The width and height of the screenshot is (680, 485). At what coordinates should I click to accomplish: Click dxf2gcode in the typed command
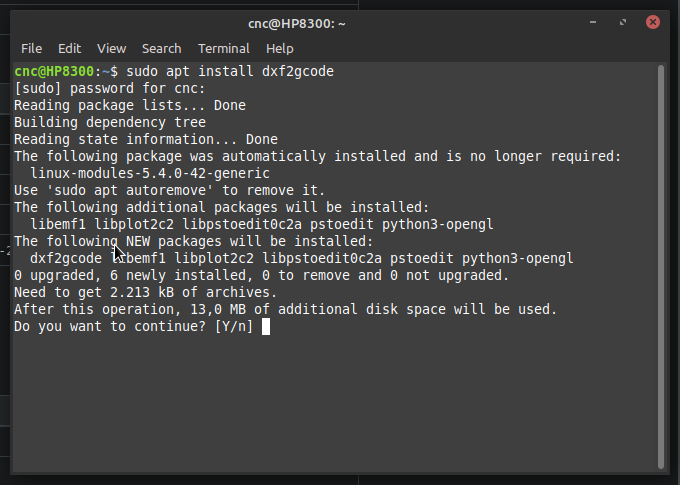(x=298, y=72)
